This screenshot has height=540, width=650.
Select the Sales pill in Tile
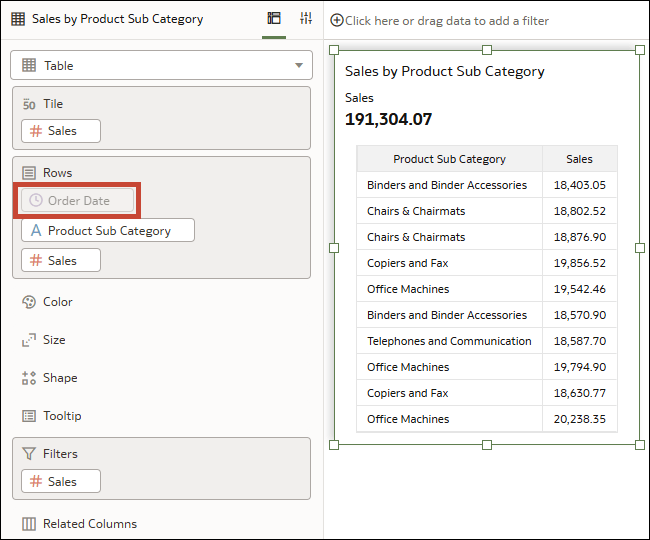(x=62, y=131)
